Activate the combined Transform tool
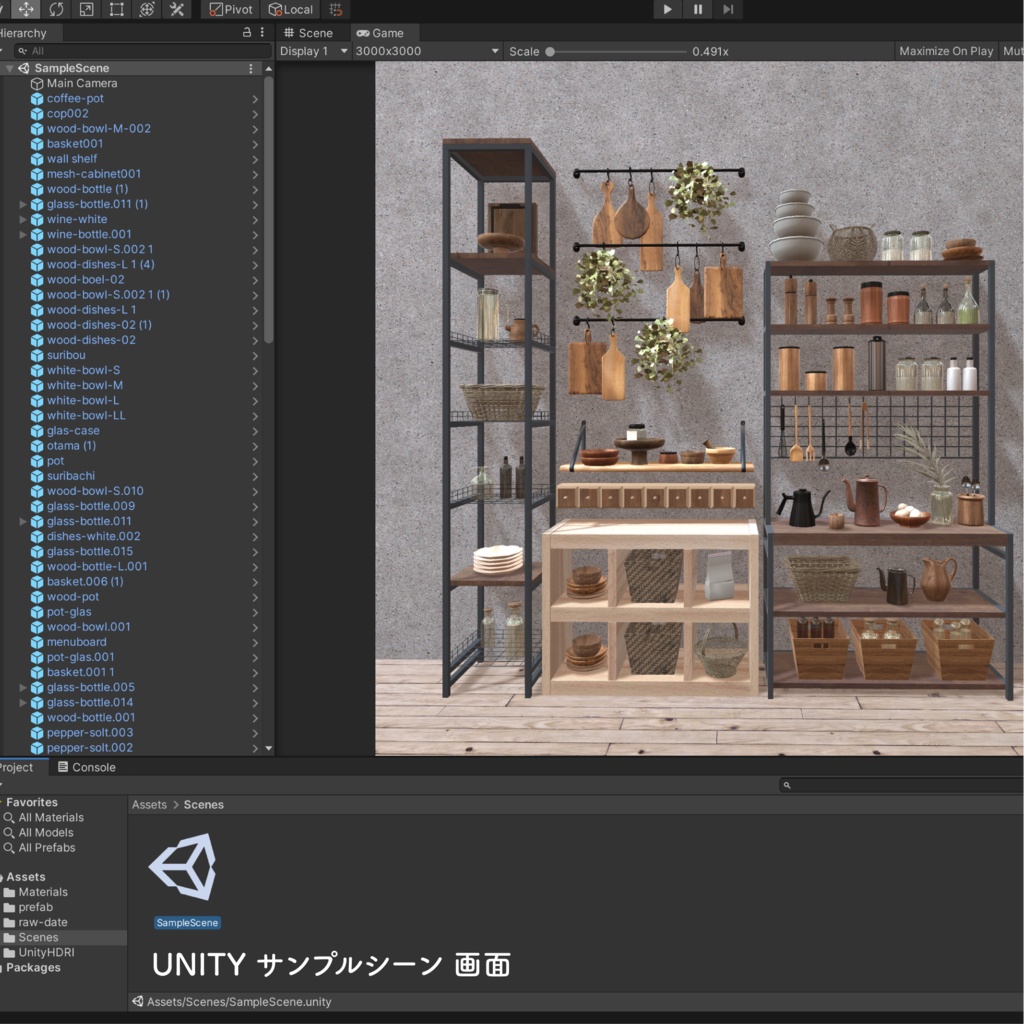1024x1024 pixels. tap(148, 9)
